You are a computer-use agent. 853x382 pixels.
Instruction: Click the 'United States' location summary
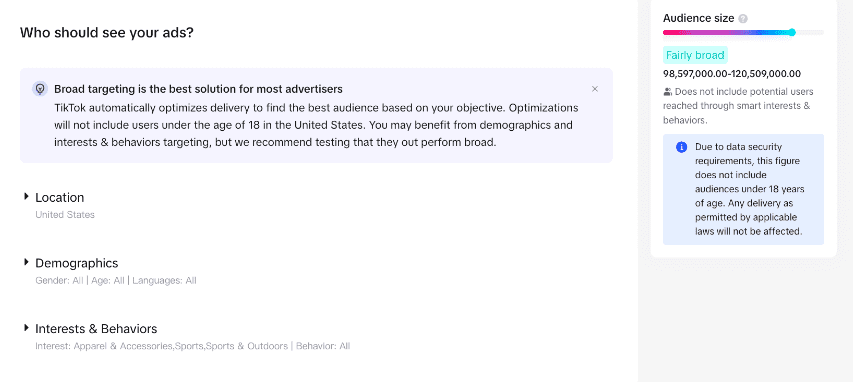[x=65, y=215]
